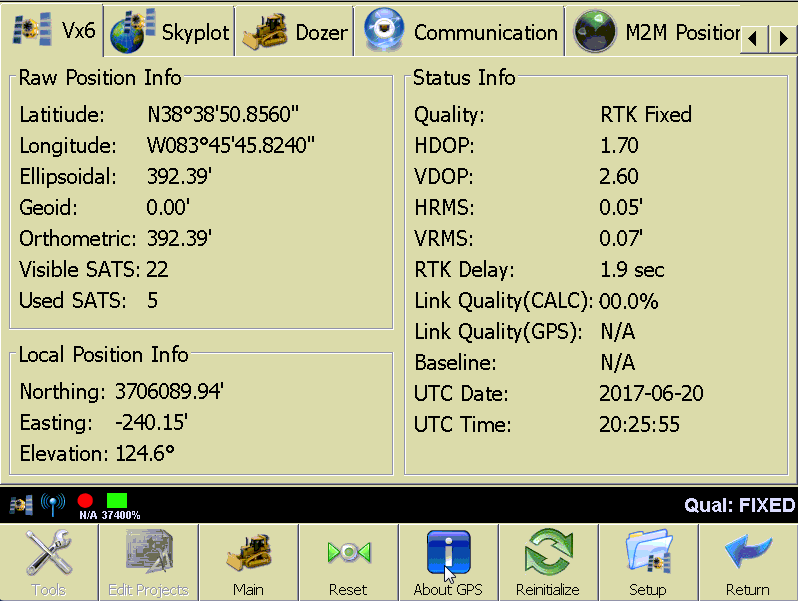Click HRMS value 0.05'

(x=621, y=208)
